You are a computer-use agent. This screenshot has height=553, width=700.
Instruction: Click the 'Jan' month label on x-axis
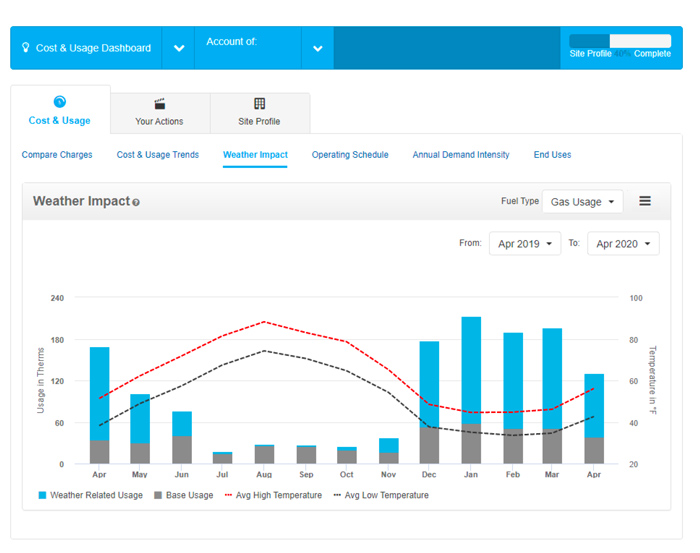(471, 474)
